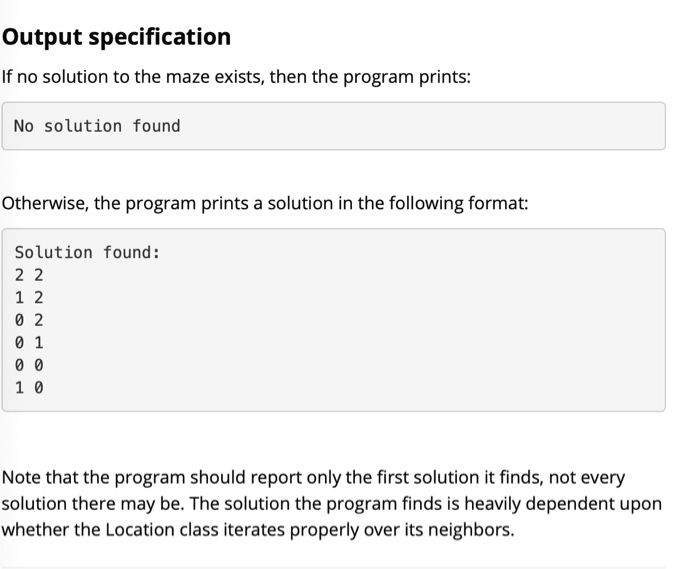Click the phrase "program prints:" in the first paragraph

[x=413, y=76]
